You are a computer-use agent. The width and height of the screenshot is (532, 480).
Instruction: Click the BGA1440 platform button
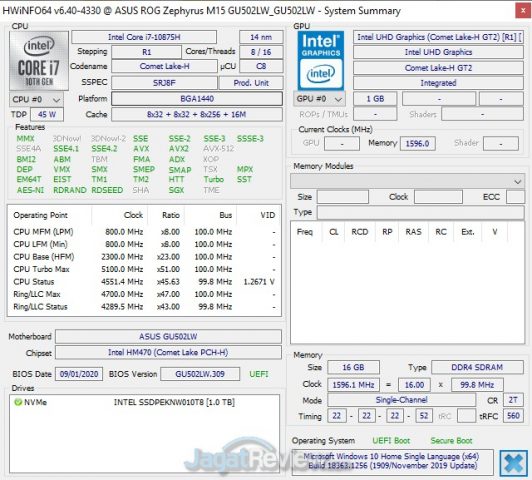(197, 99)
